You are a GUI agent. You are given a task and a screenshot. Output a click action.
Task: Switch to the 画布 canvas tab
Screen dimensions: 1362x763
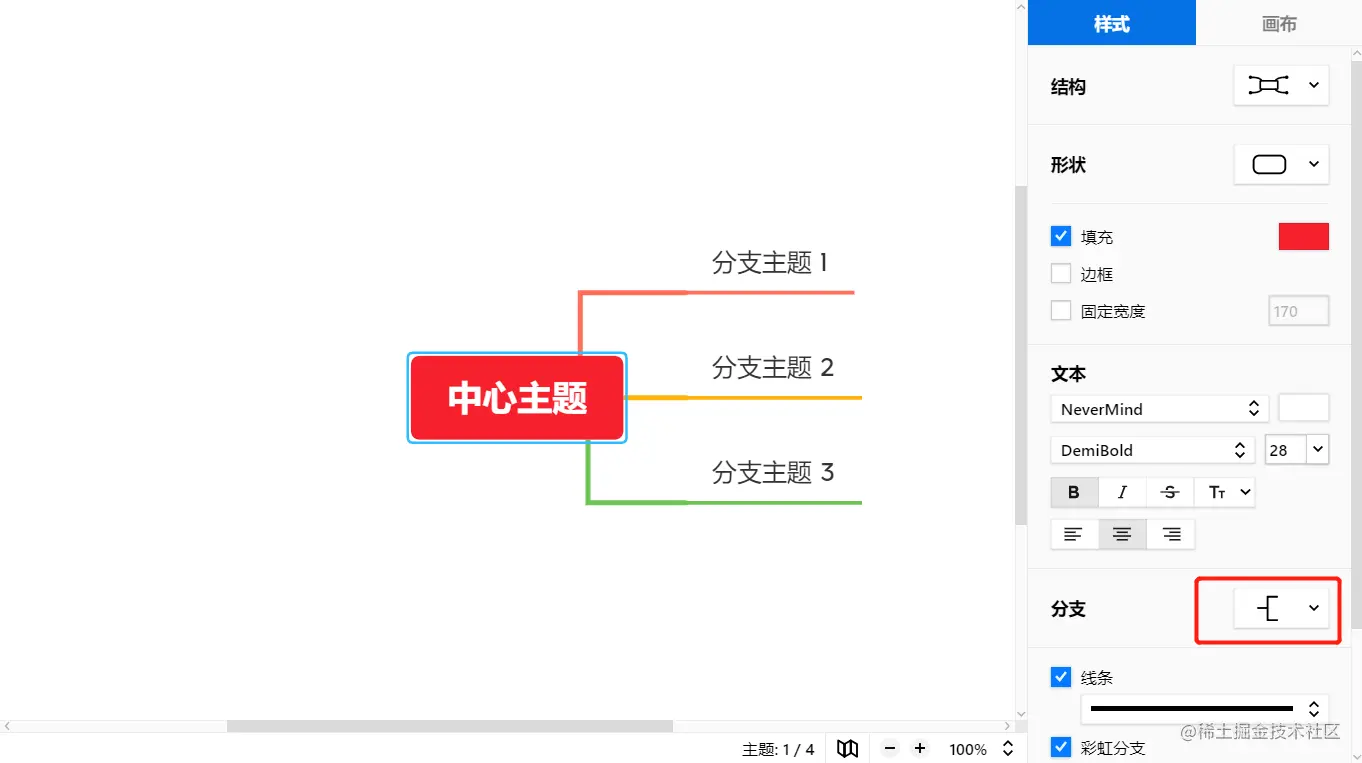(1279, 23)
